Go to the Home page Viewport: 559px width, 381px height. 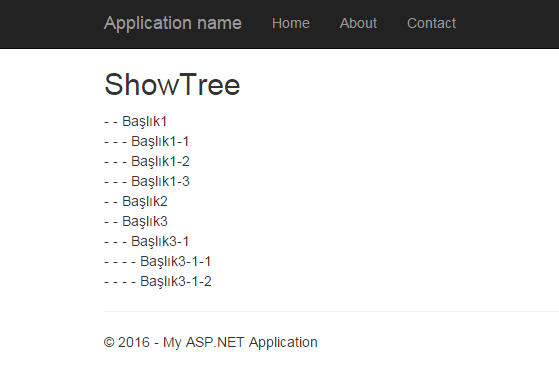click(291, 24)
